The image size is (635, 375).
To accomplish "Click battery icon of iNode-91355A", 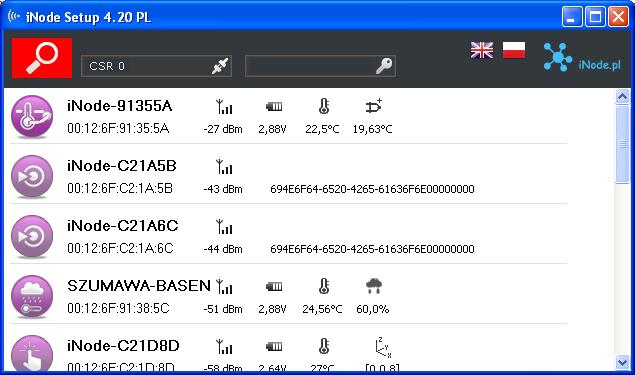I will [274, 107].
